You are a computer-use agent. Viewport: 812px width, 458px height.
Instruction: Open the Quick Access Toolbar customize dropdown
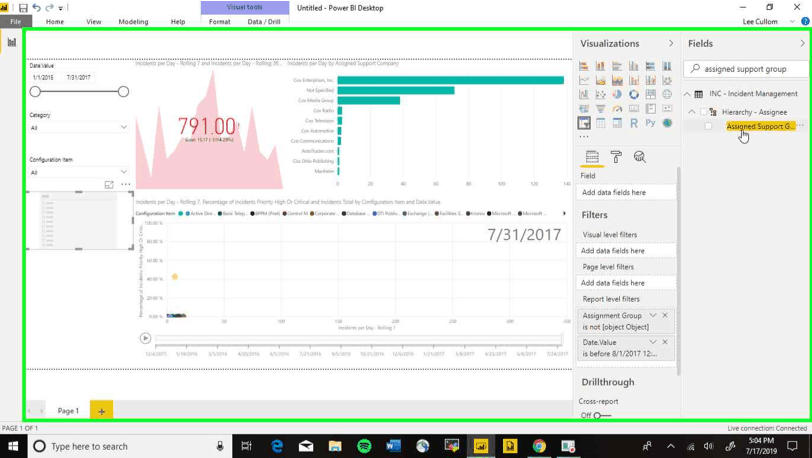(x=61, y=8)
